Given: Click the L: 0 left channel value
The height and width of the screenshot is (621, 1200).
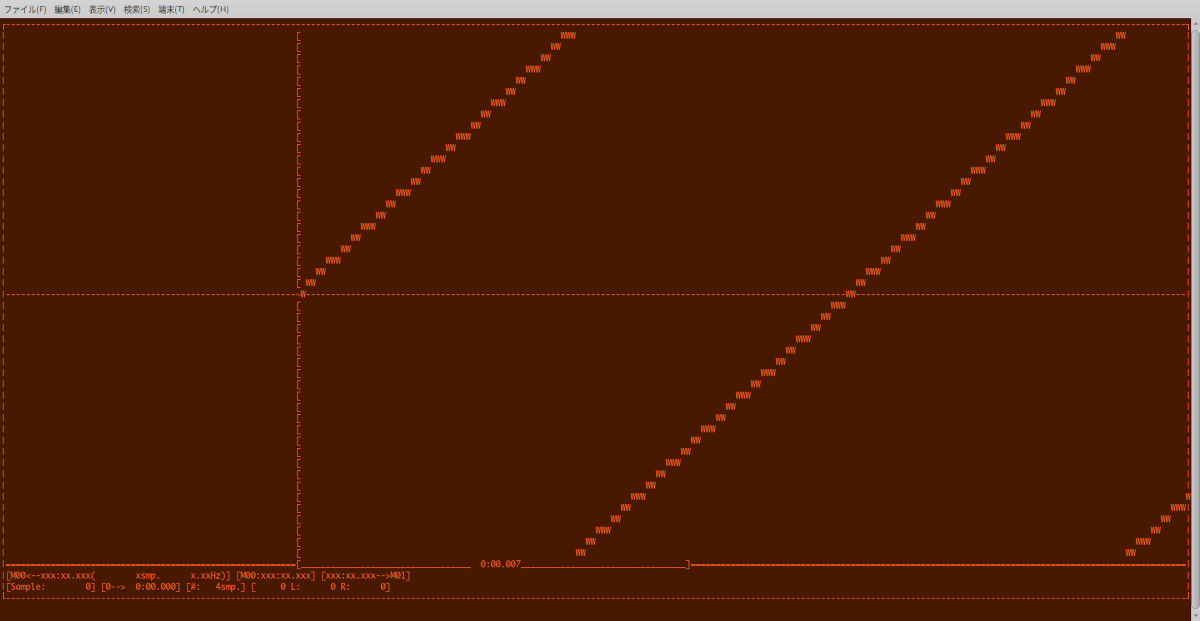Looking at the screenshot, I should [x=290, y=587].
